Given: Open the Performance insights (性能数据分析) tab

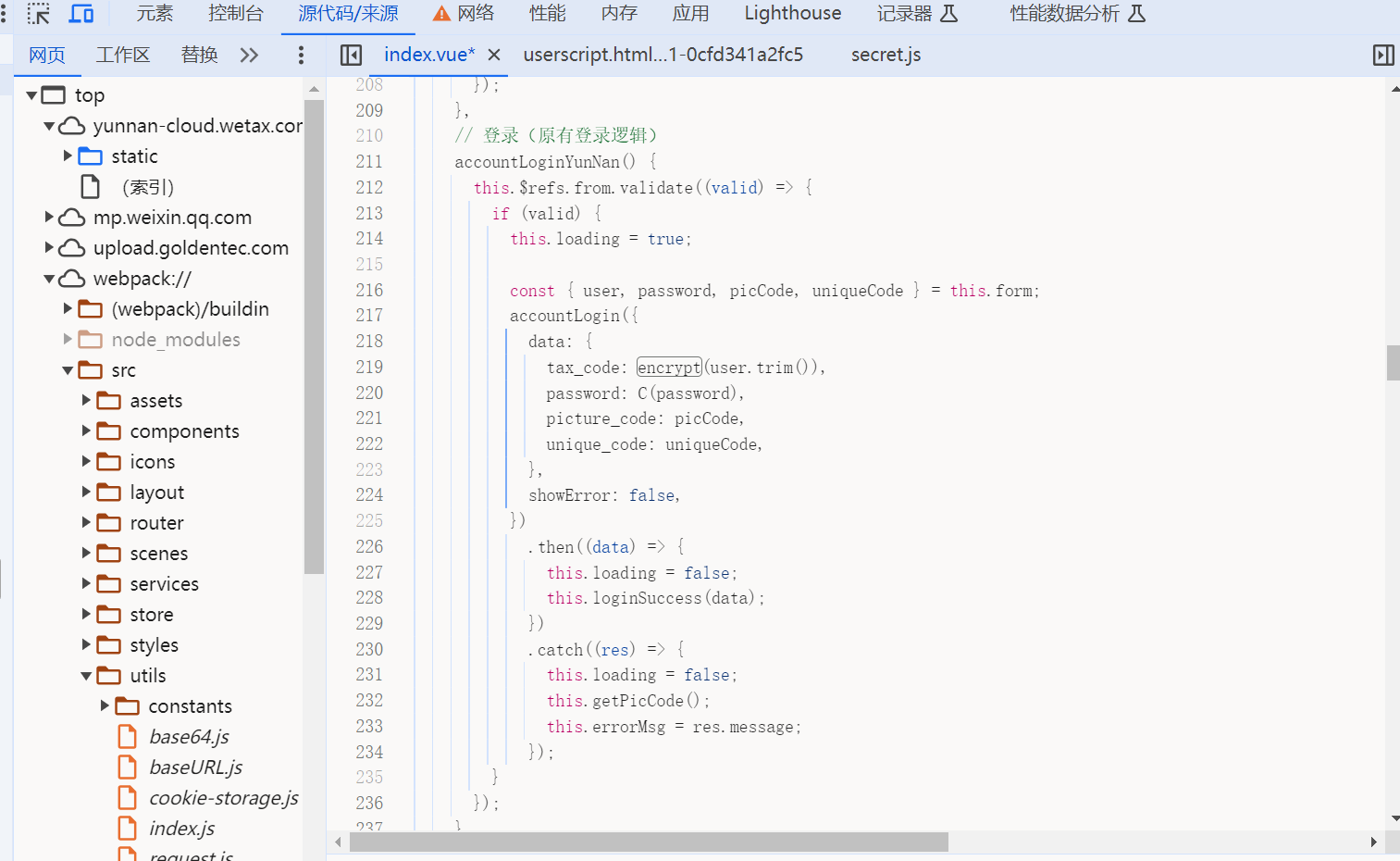Looking at the screenshot, I should pyautogui.click(x=1077, y=14).
